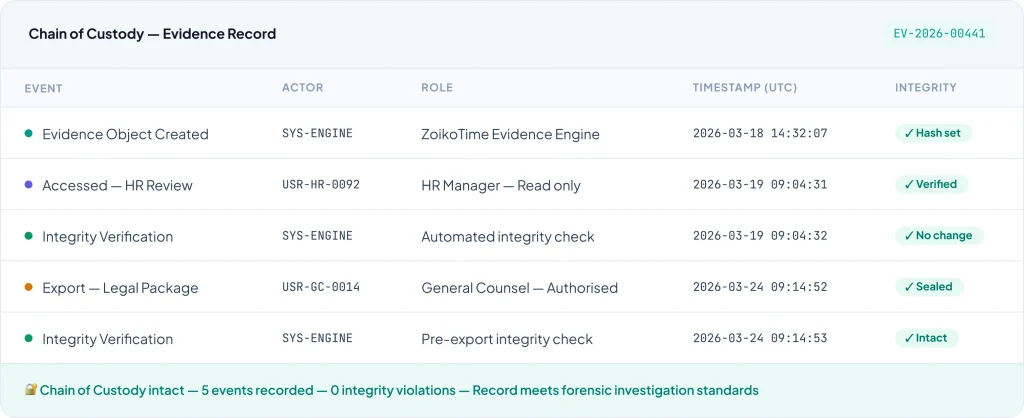1024x418 pixels.
Task: Click the lock icon in the footer banner
Action: tap(31, 390)
